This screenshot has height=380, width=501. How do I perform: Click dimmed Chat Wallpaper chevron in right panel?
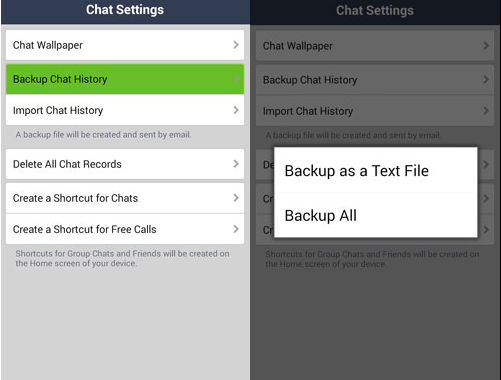point(486,45)
